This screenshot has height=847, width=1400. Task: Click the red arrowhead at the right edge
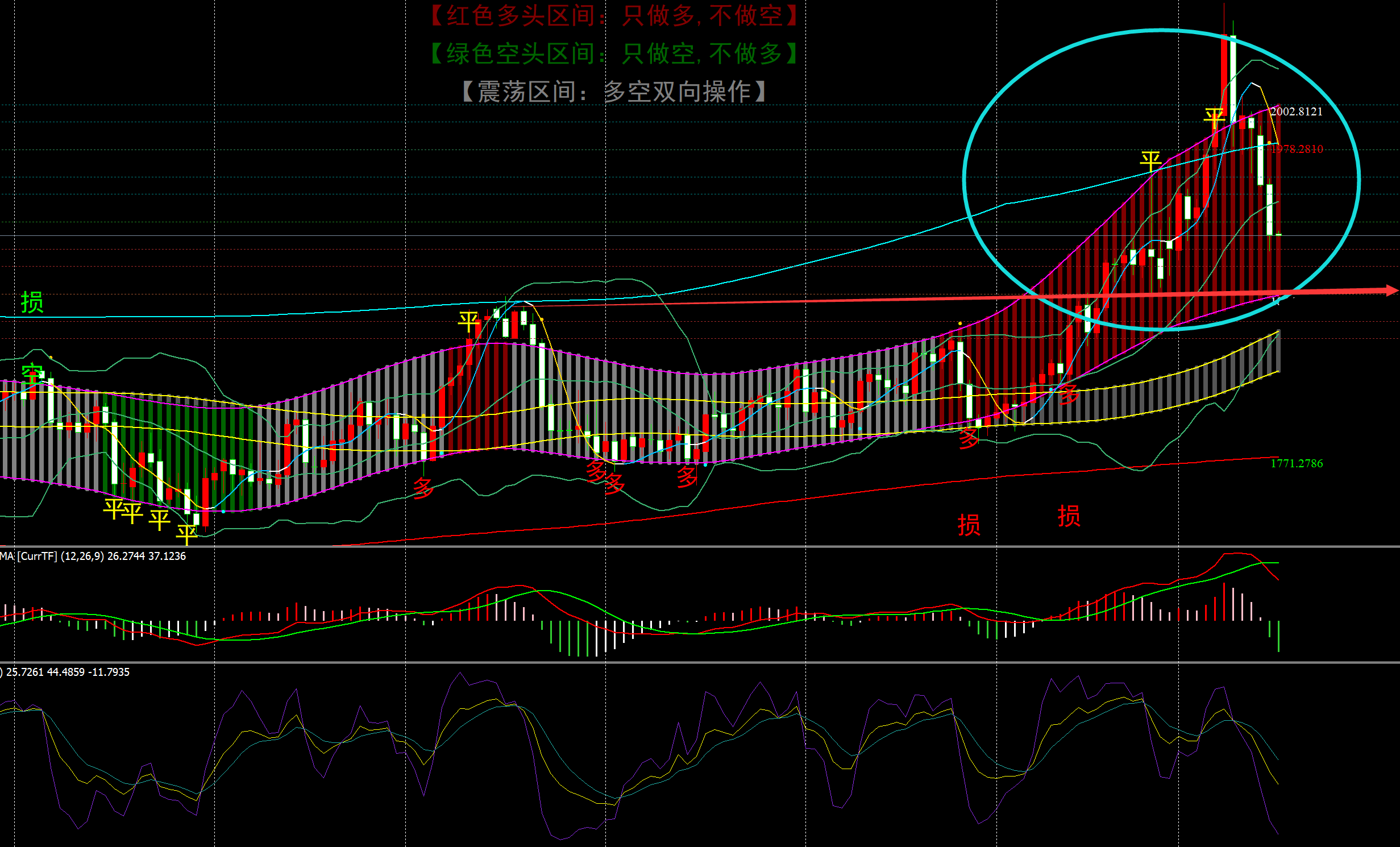[1391, 290]
